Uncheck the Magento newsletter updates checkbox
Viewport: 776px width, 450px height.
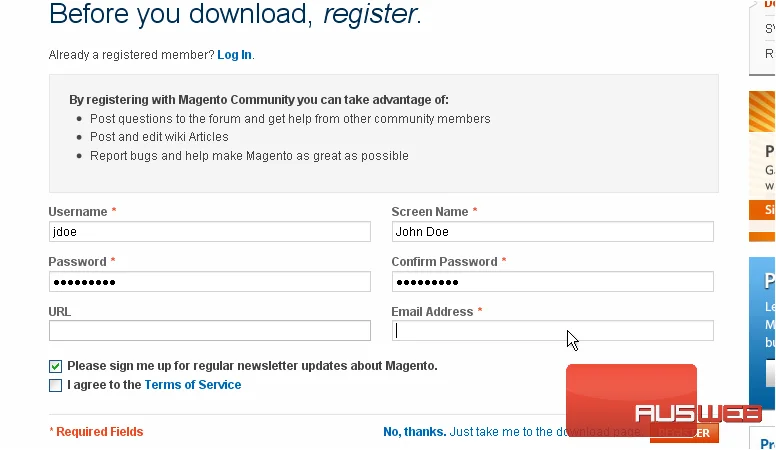[x=55, y=366]
